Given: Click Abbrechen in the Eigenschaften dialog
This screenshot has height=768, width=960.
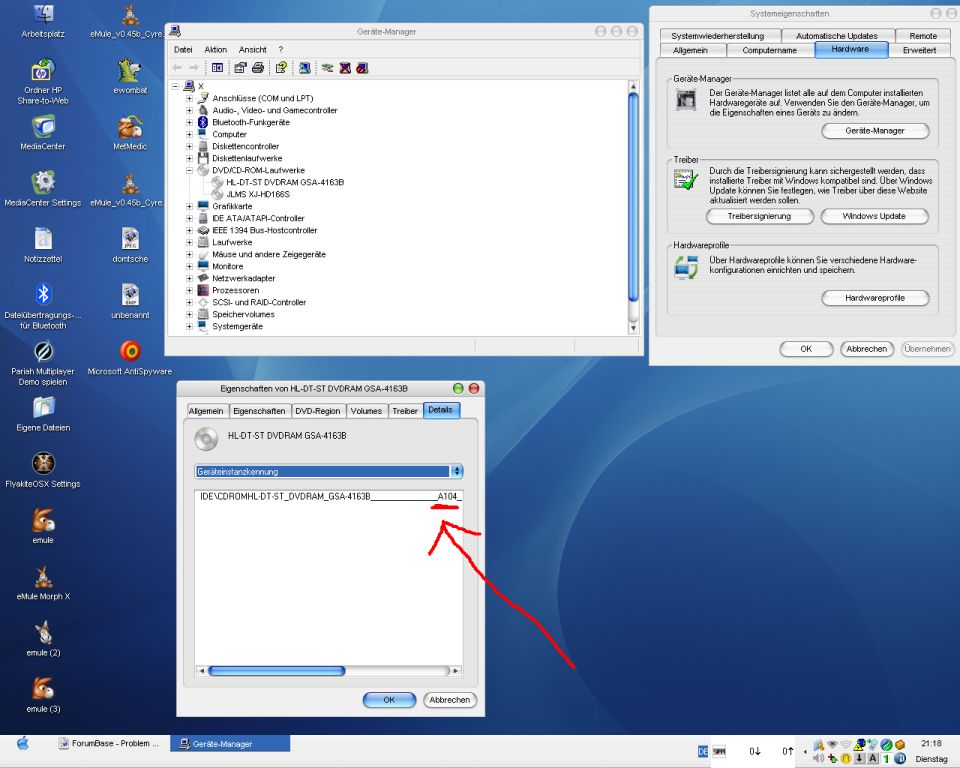Looking at the screenshot, I should coord(450,700).
